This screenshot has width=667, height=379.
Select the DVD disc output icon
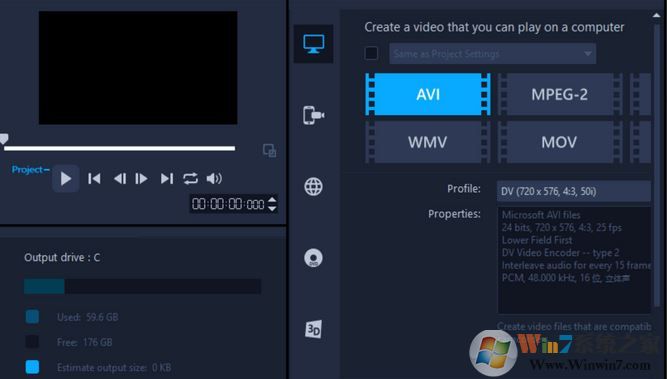coord(314,258)
